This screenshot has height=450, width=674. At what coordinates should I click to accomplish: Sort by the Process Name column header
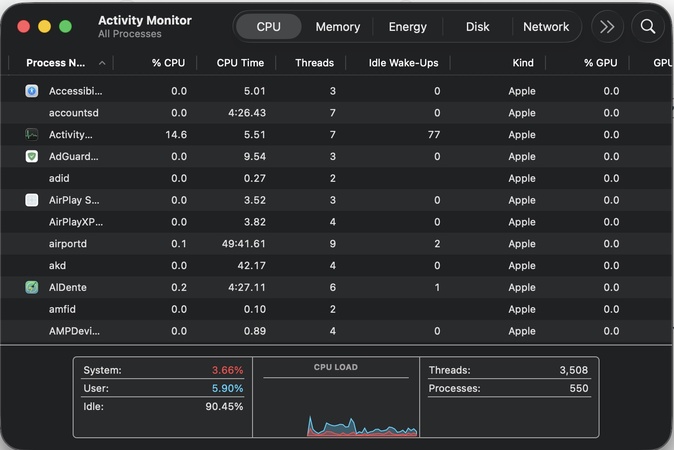(x=55, y=63)
